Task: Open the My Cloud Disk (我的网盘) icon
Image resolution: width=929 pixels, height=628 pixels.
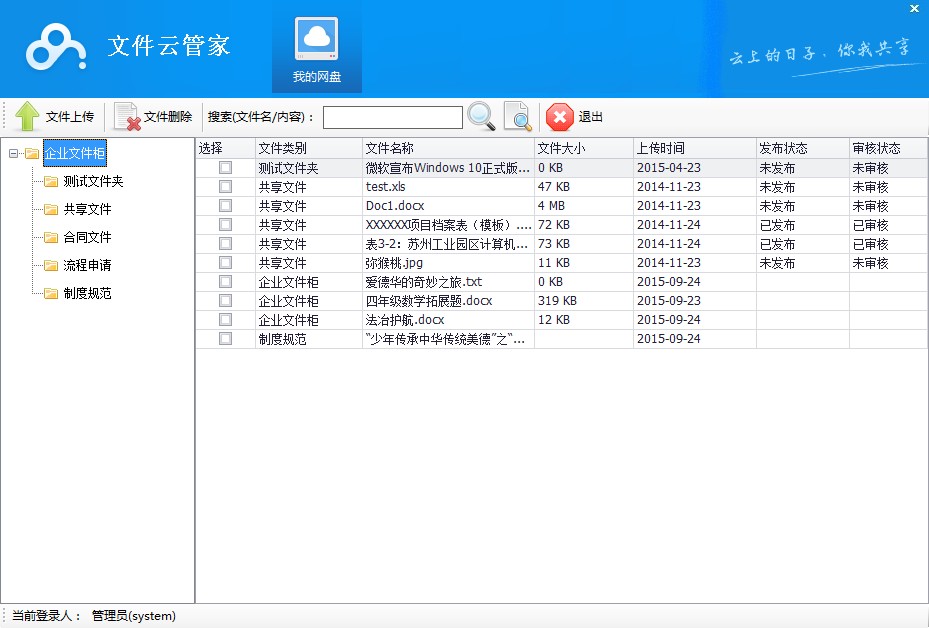Action: point(317,40)
